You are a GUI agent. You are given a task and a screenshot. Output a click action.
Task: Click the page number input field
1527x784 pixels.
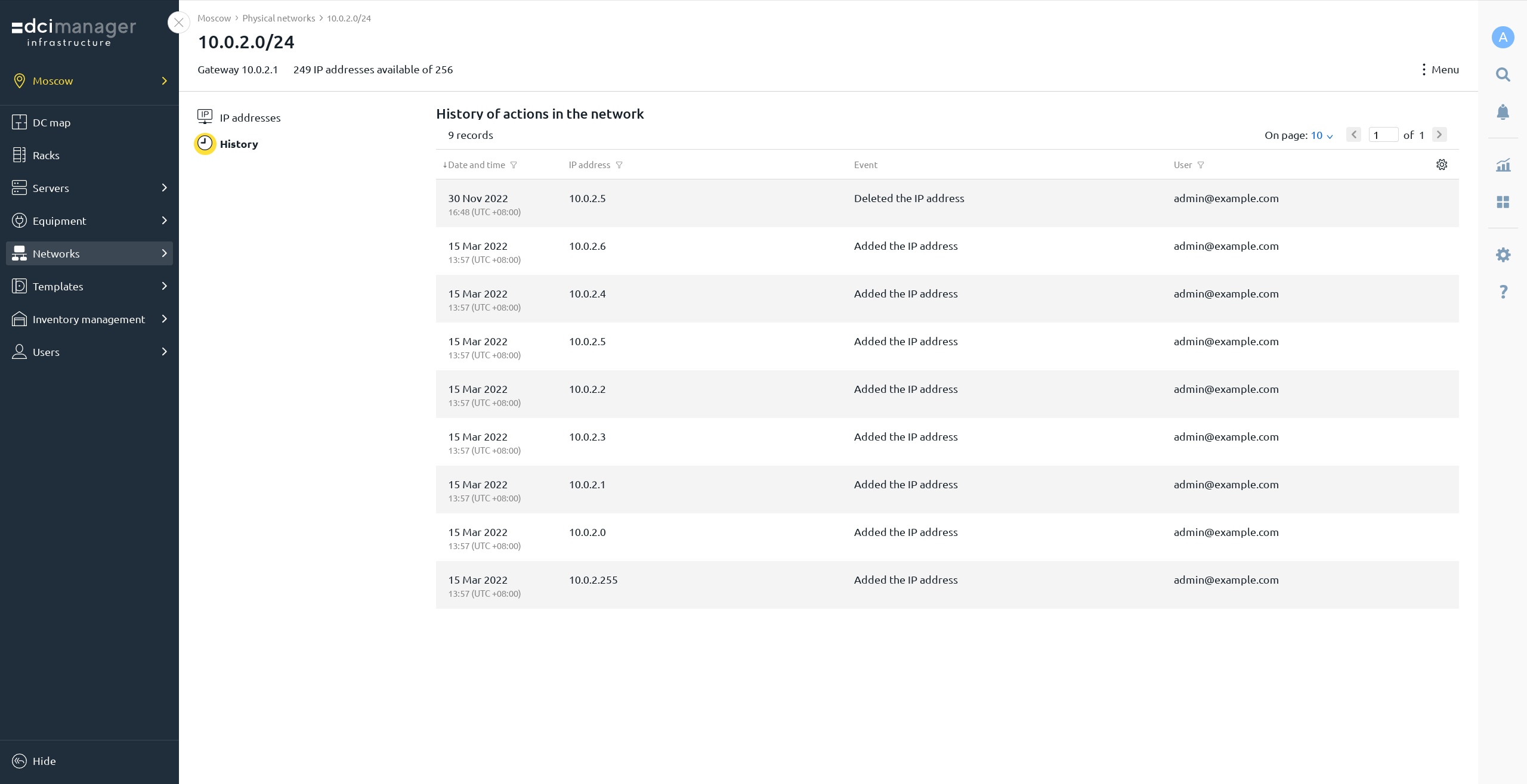[1383, 135]
